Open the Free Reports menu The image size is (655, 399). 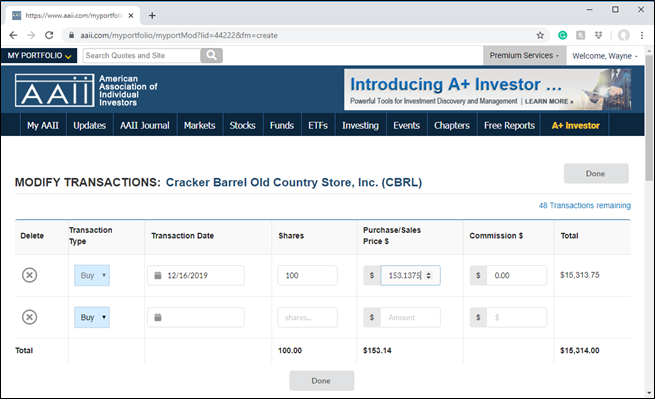509,125
